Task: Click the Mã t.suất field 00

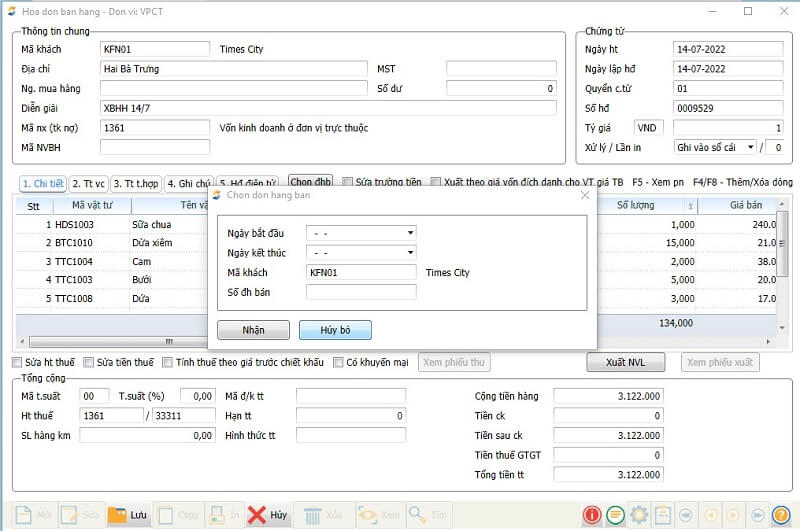Action: [x=94, y=396]
